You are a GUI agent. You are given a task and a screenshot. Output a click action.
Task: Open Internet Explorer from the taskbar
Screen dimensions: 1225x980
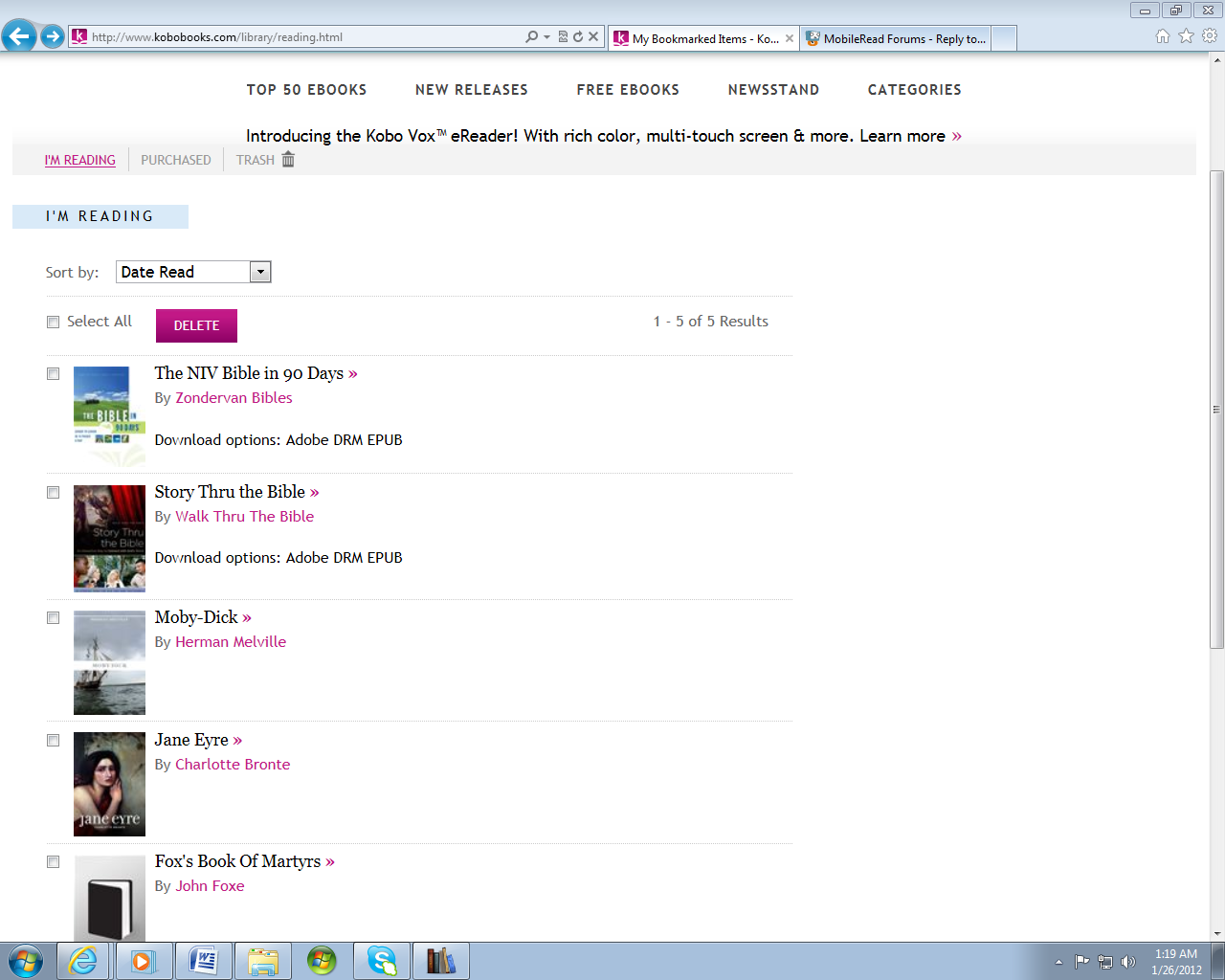click(83, 961)
